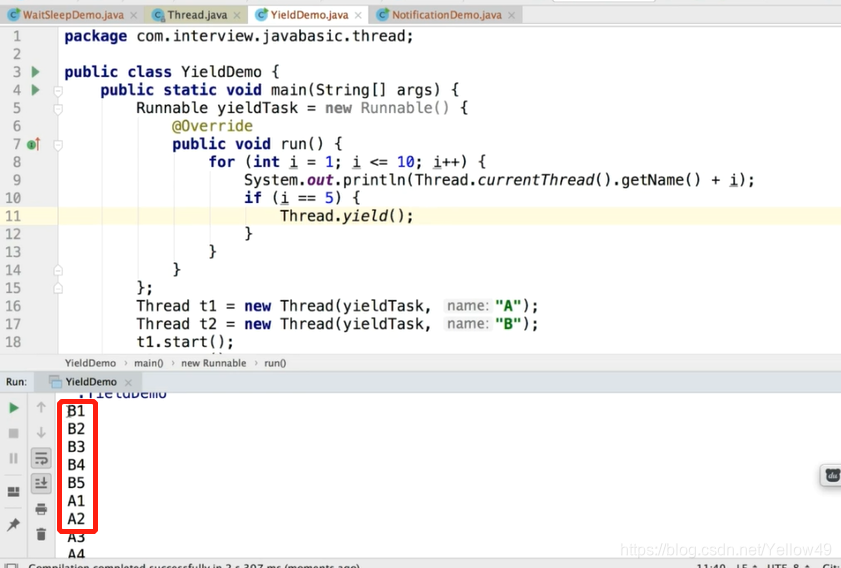Click the run gutter icon beside main method

(35, 90)
